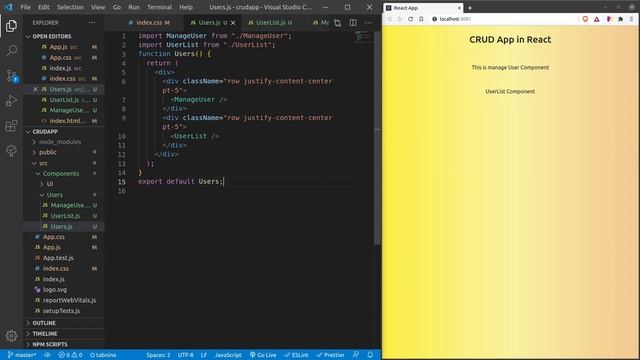Switch to the UserList.js editor tab

(270, 23)
